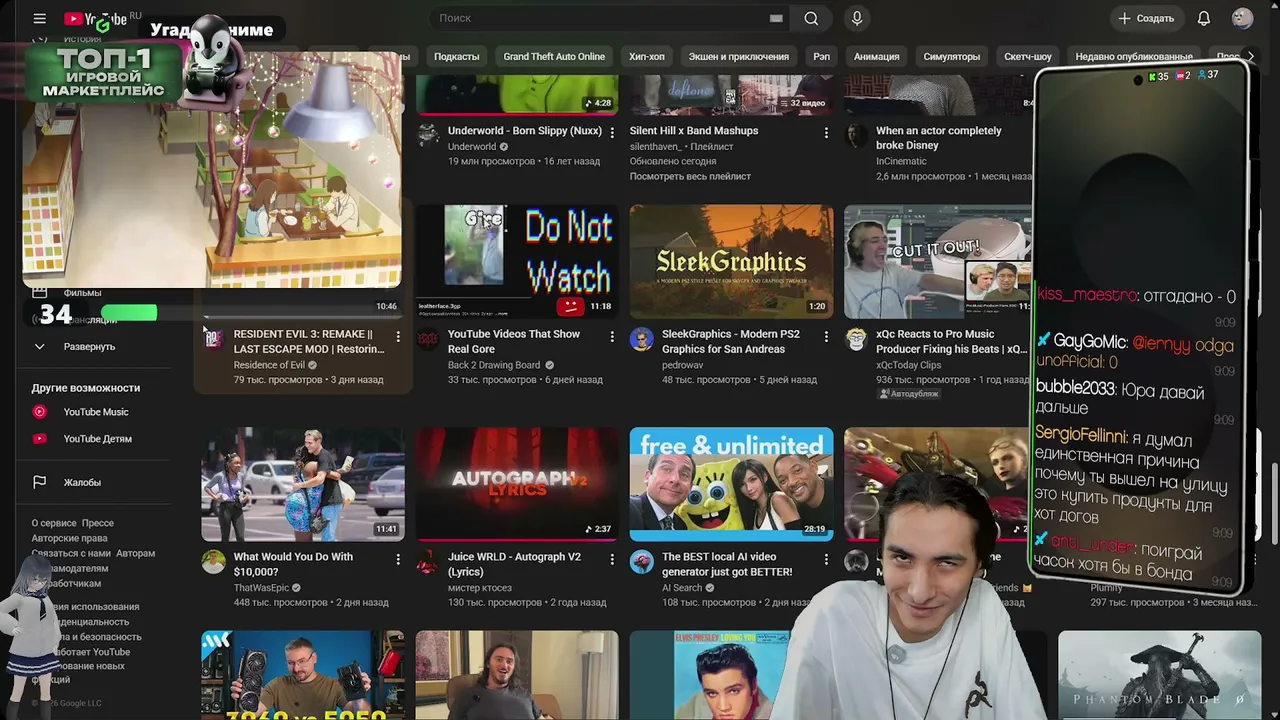
Task: Open more options for SleekGraphics video
Action: [x=826, y=337]
